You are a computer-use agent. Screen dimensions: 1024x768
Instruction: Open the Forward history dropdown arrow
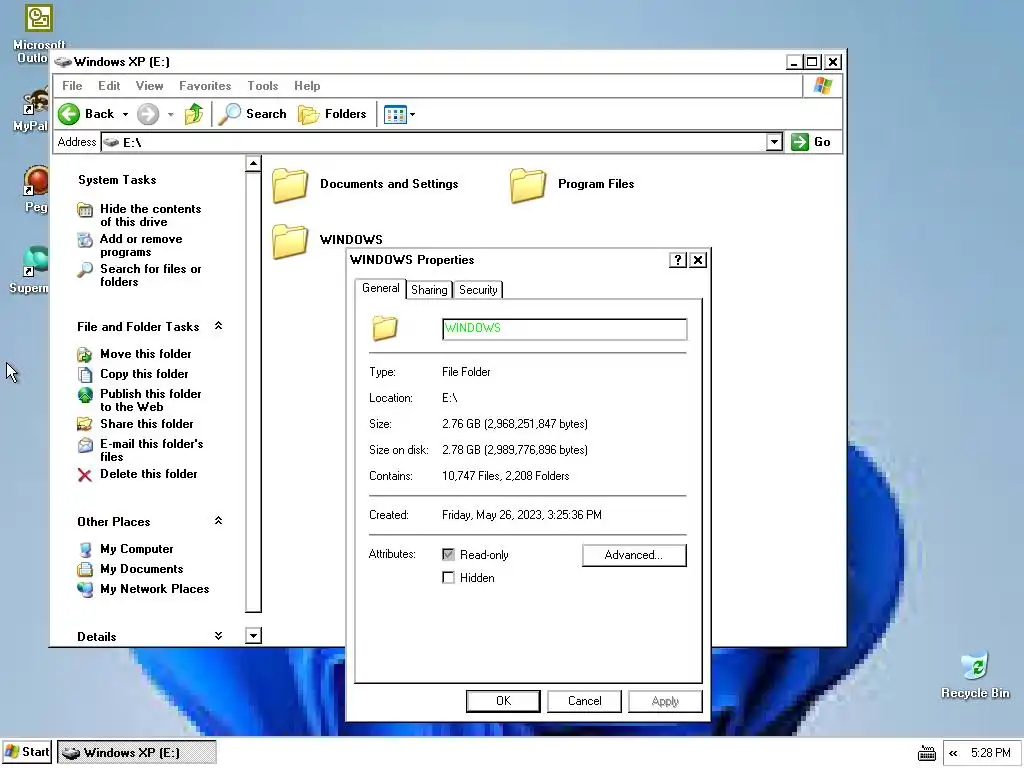(170, 114)
